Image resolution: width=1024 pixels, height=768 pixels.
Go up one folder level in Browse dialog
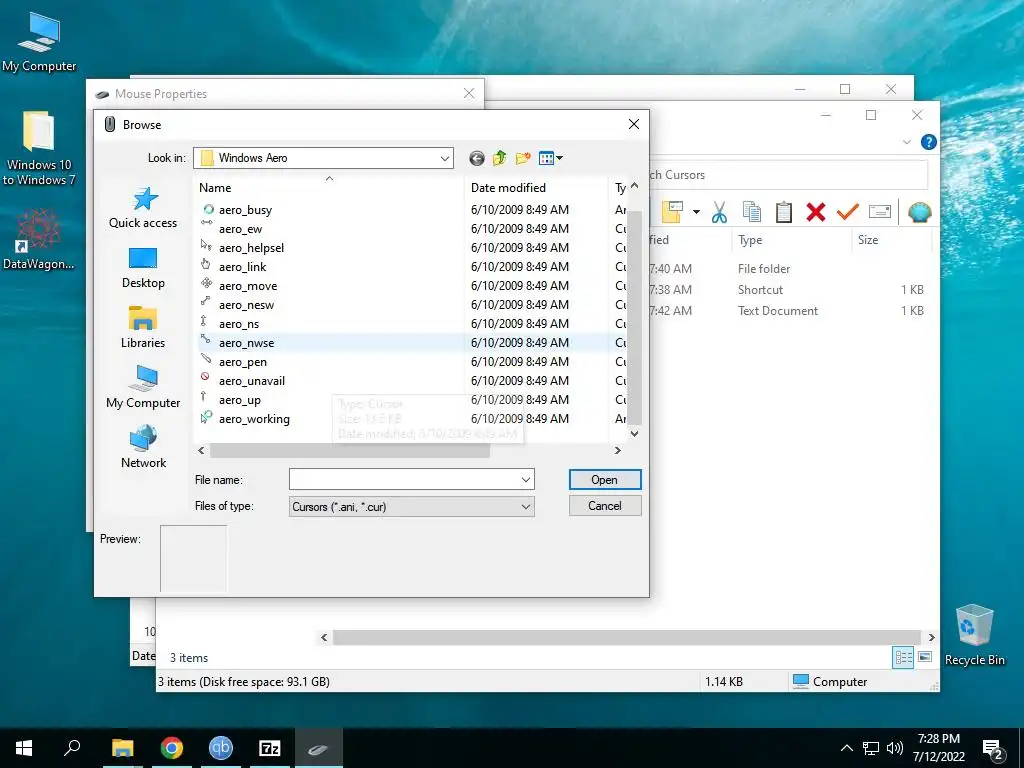click(500, 158)
